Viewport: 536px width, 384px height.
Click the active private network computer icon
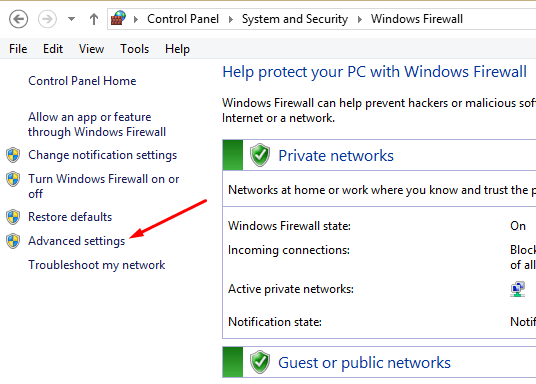pos(518,289)
